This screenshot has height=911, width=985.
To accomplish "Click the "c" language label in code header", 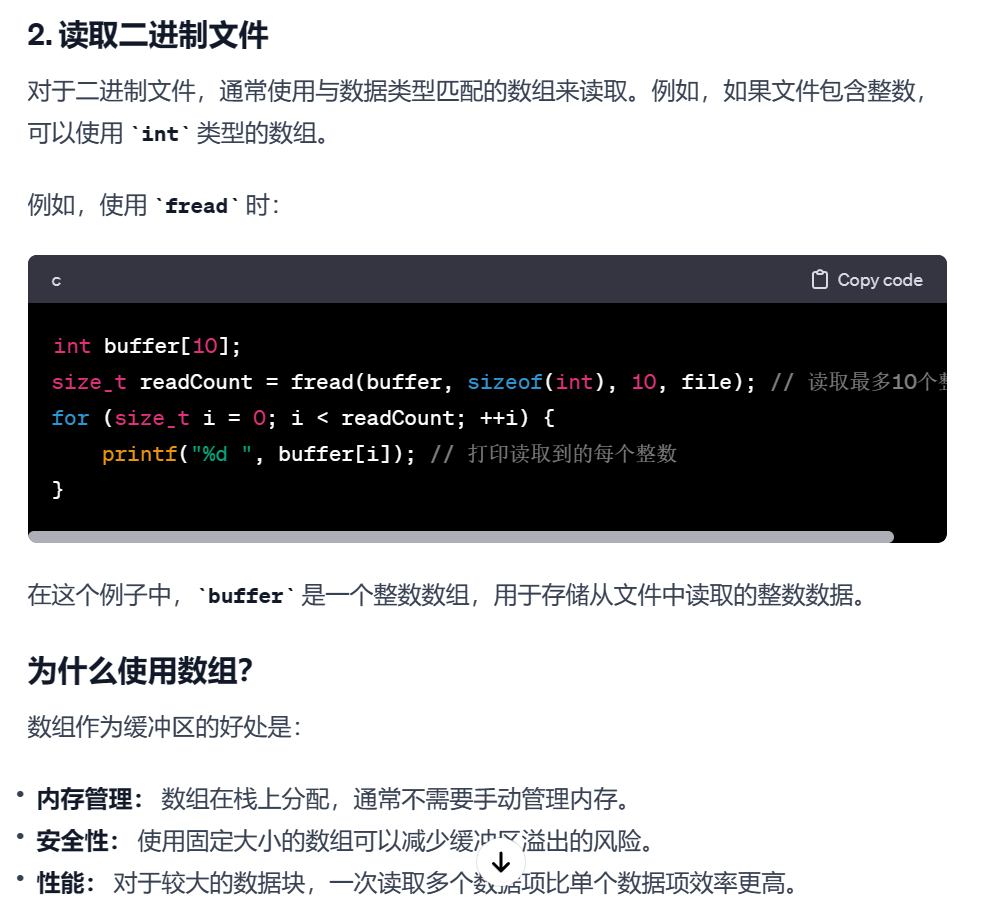I will [x=57, y=281].
